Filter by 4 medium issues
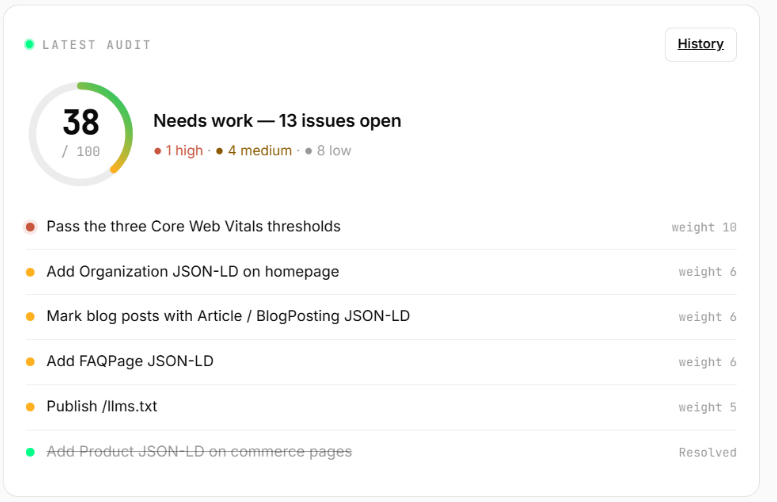The height and width of the screenshot is (502, 777). coord(254,151)
